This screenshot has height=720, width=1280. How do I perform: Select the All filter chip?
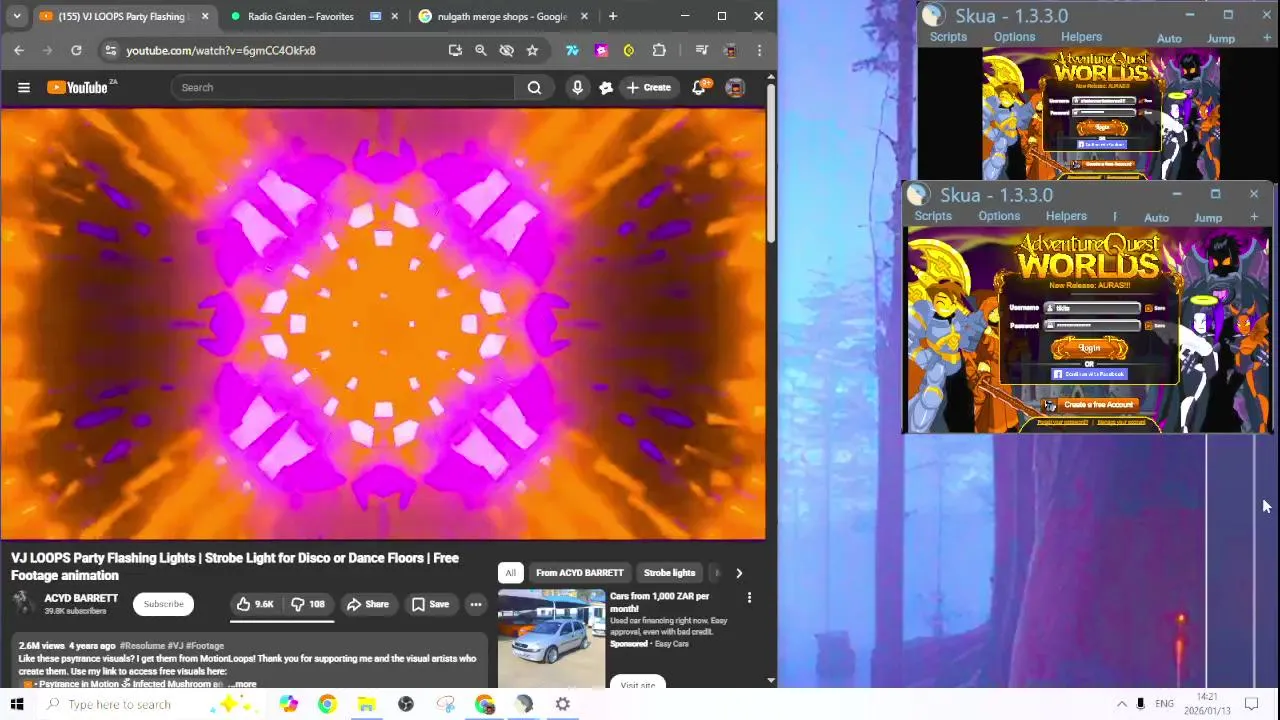click(510, 573)
